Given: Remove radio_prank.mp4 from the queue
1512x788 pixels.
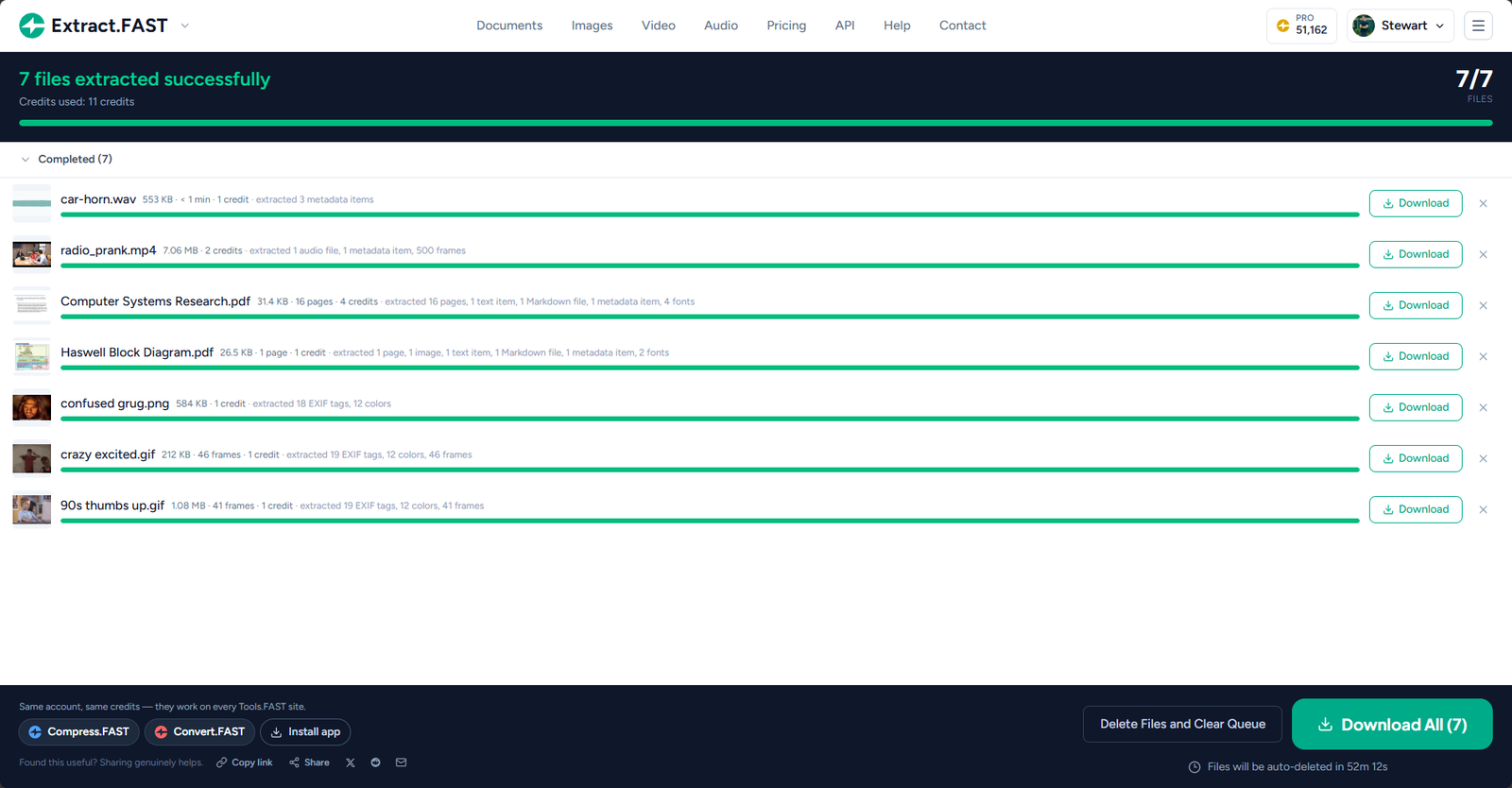Looking at the screenshot, I should click(1483, 254).
